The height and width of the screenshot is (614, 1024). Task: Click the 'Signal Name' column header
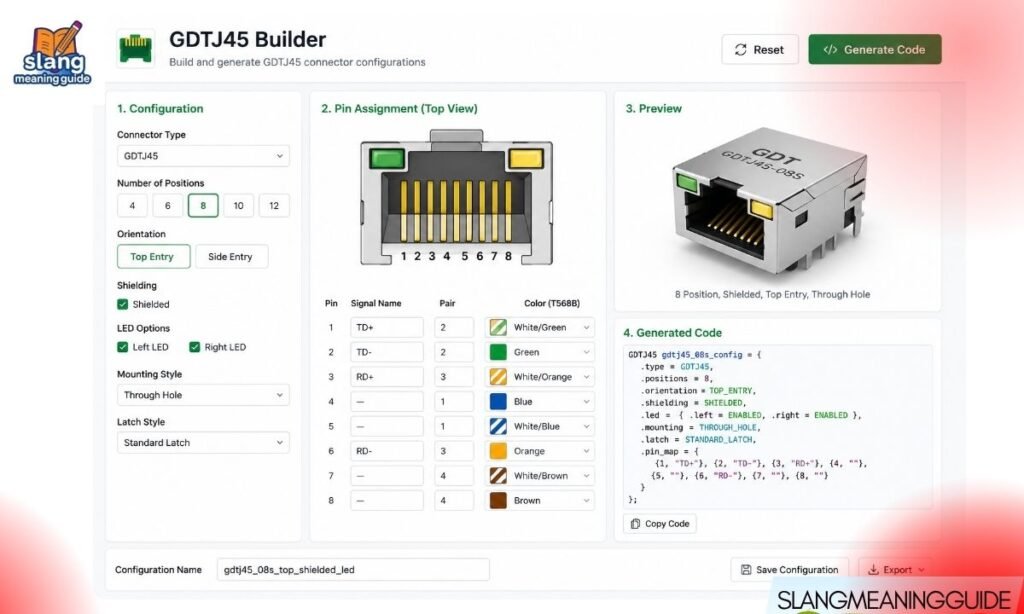pyautogui.click(x=376, y=303)
